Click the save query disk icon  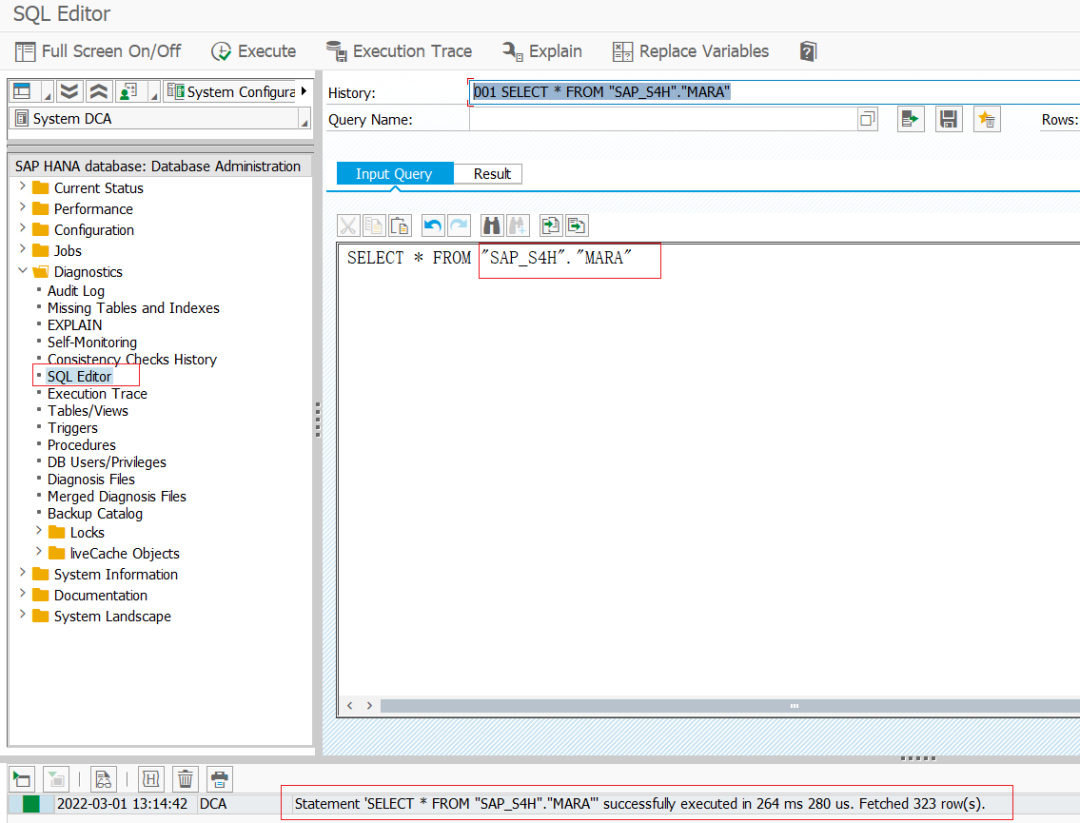[948, 119]
